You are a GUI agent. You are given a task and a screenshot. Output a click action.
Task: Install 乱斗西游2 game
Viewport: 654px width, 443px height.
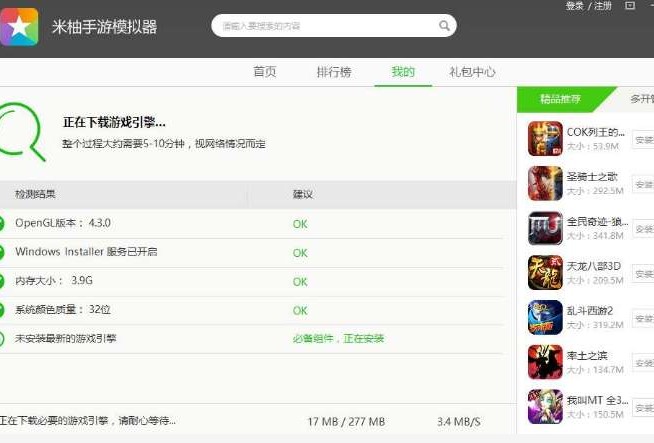pos(643,318)
